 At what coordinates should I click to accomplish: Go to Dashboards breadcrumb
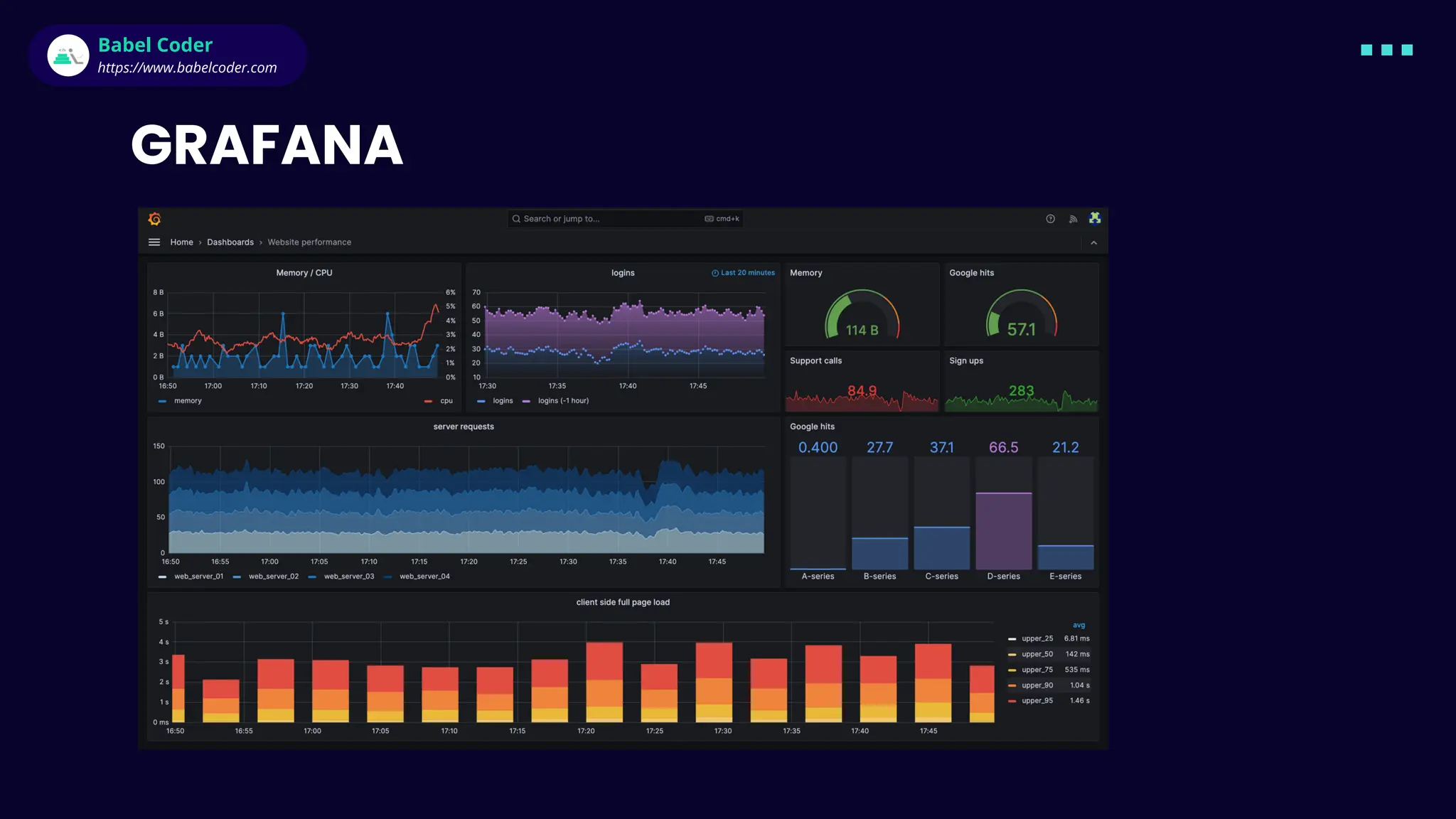(x=230, y=242)
